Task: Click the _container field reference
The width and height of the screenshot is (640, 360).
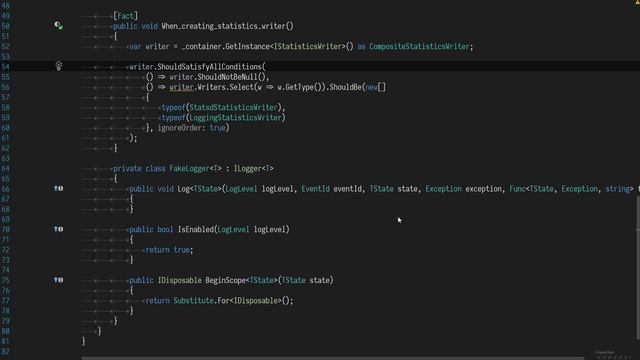Action: tap(202, 47)
